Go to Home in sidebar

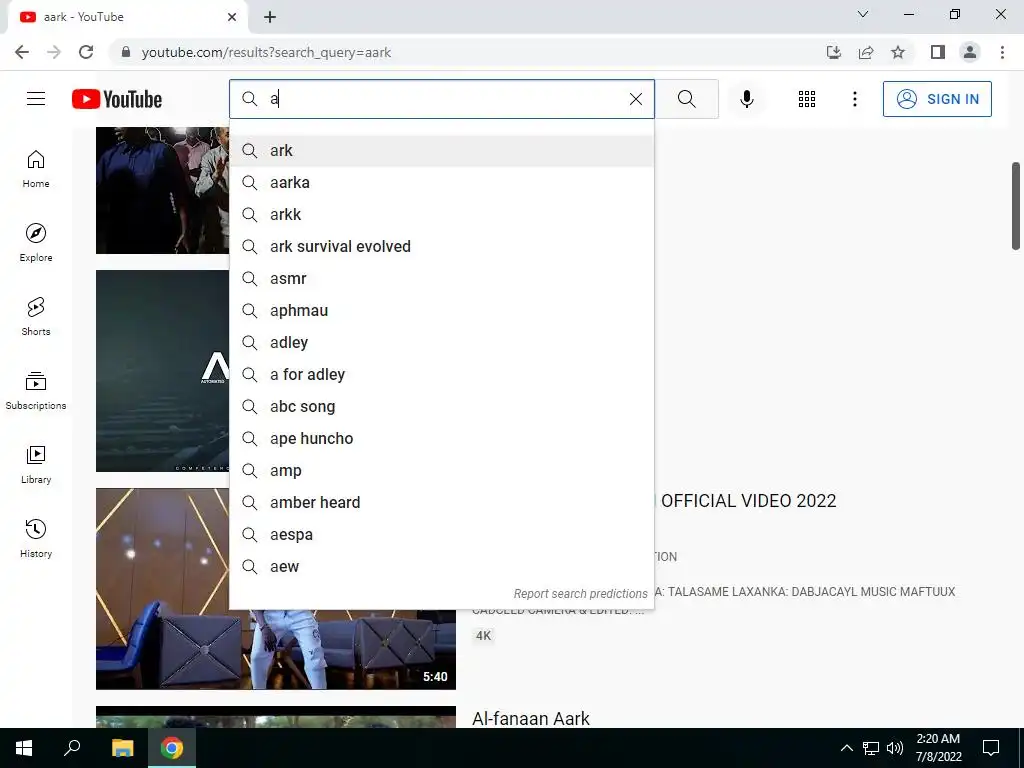point(36,169)
